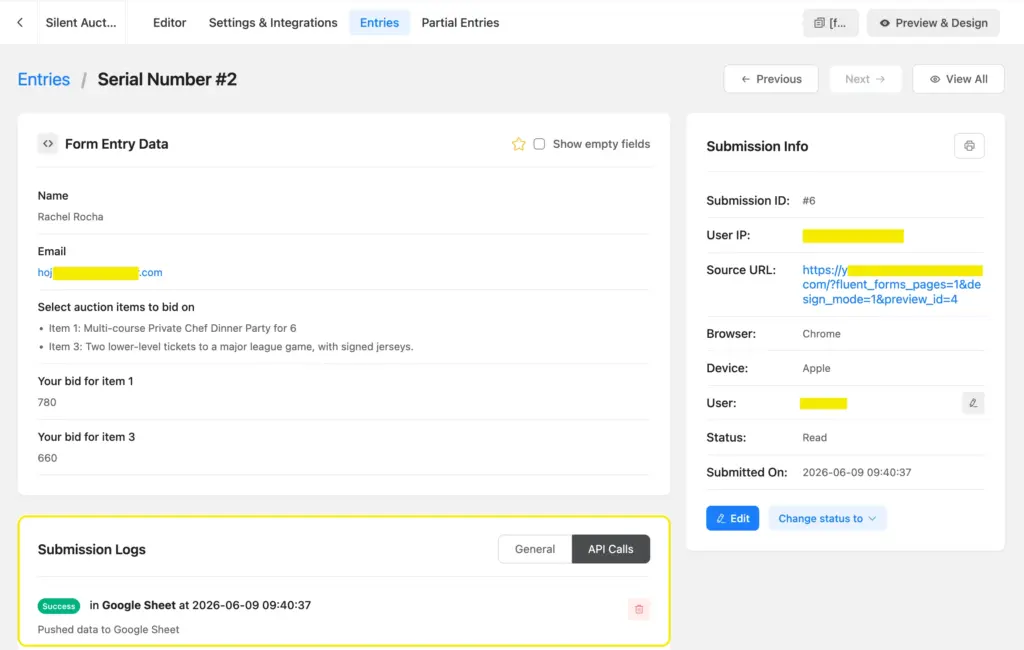Click Submission ID value #6

click(809, 201)
